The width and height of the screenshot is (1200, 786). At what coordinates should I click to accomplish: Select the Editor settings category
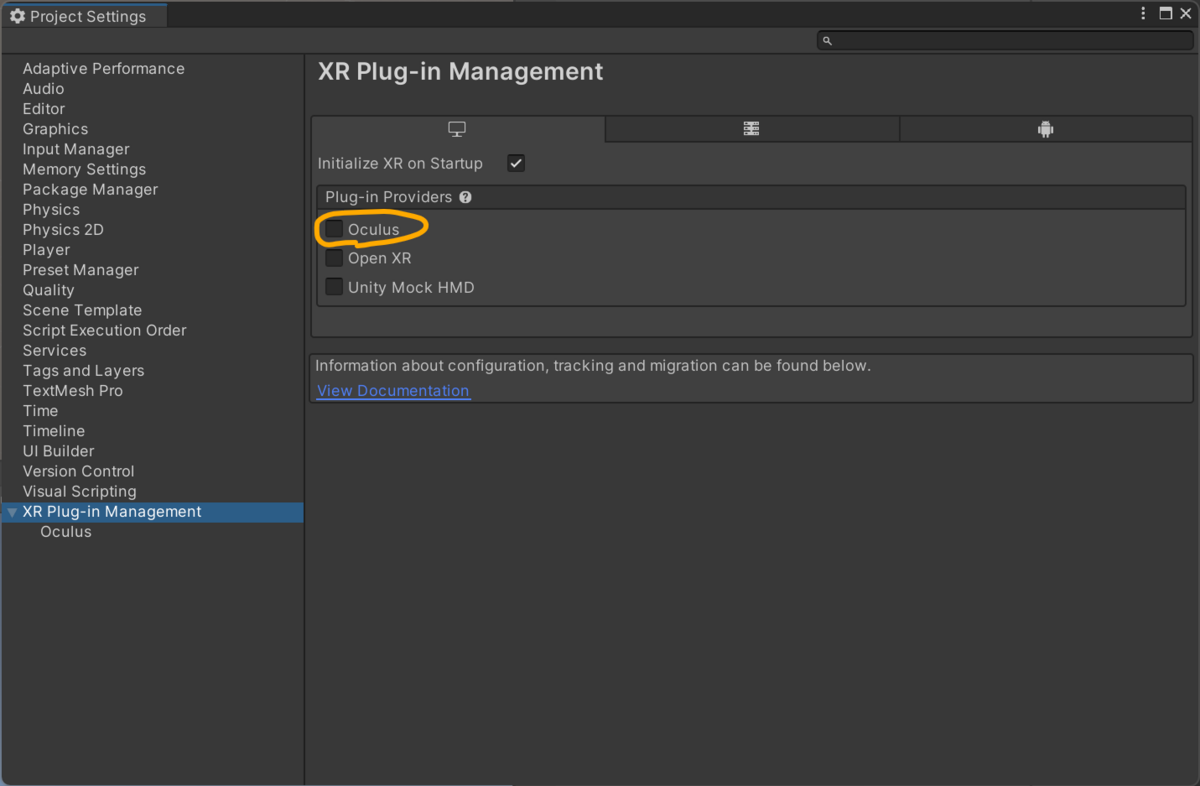pos(44,109)
